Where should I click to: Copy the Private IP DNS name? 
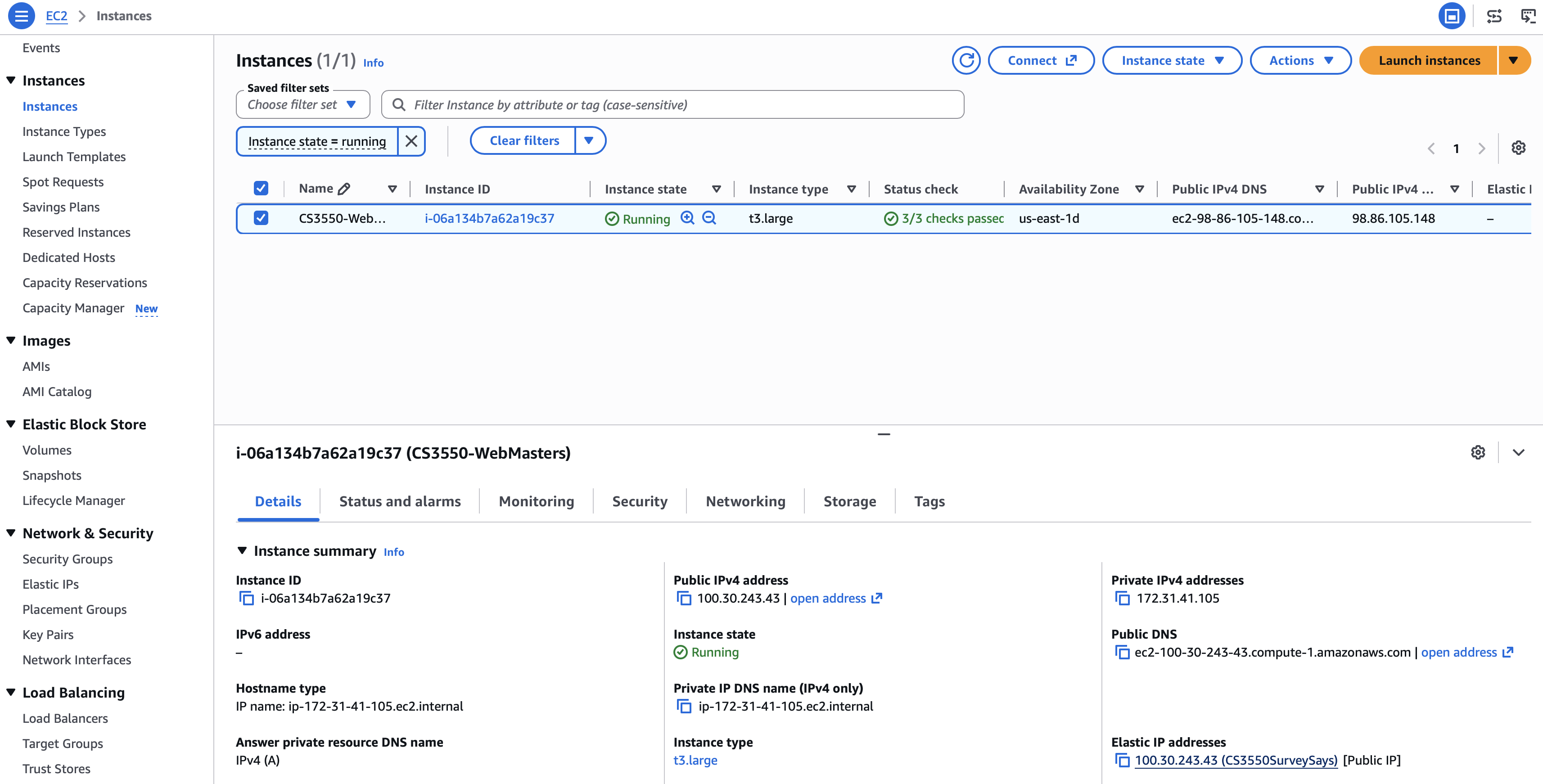pos(683,706)
